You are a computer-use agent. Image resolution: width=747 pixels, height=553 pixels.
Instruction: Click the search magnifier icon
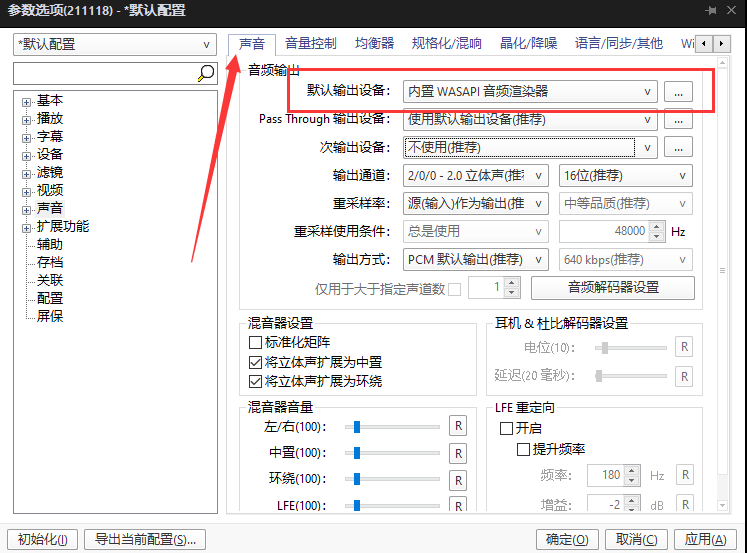click(x=206, y=73)
